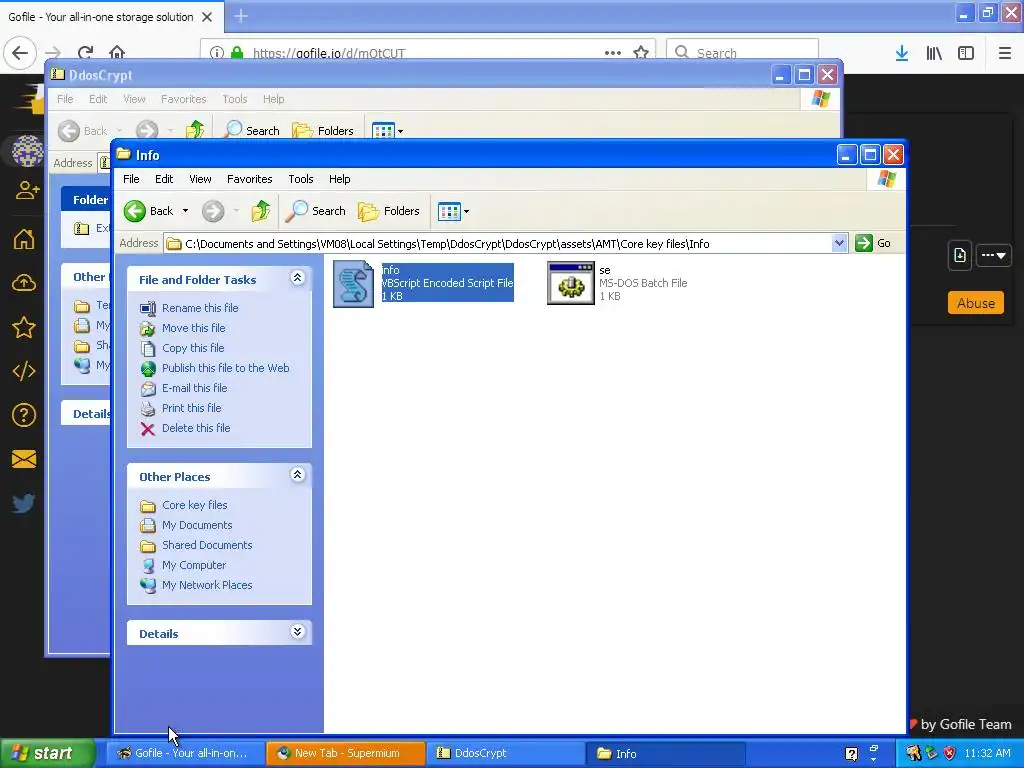1024x768 pixels.
Task: Click E-mail this file
Action: [x=195, y=388]
